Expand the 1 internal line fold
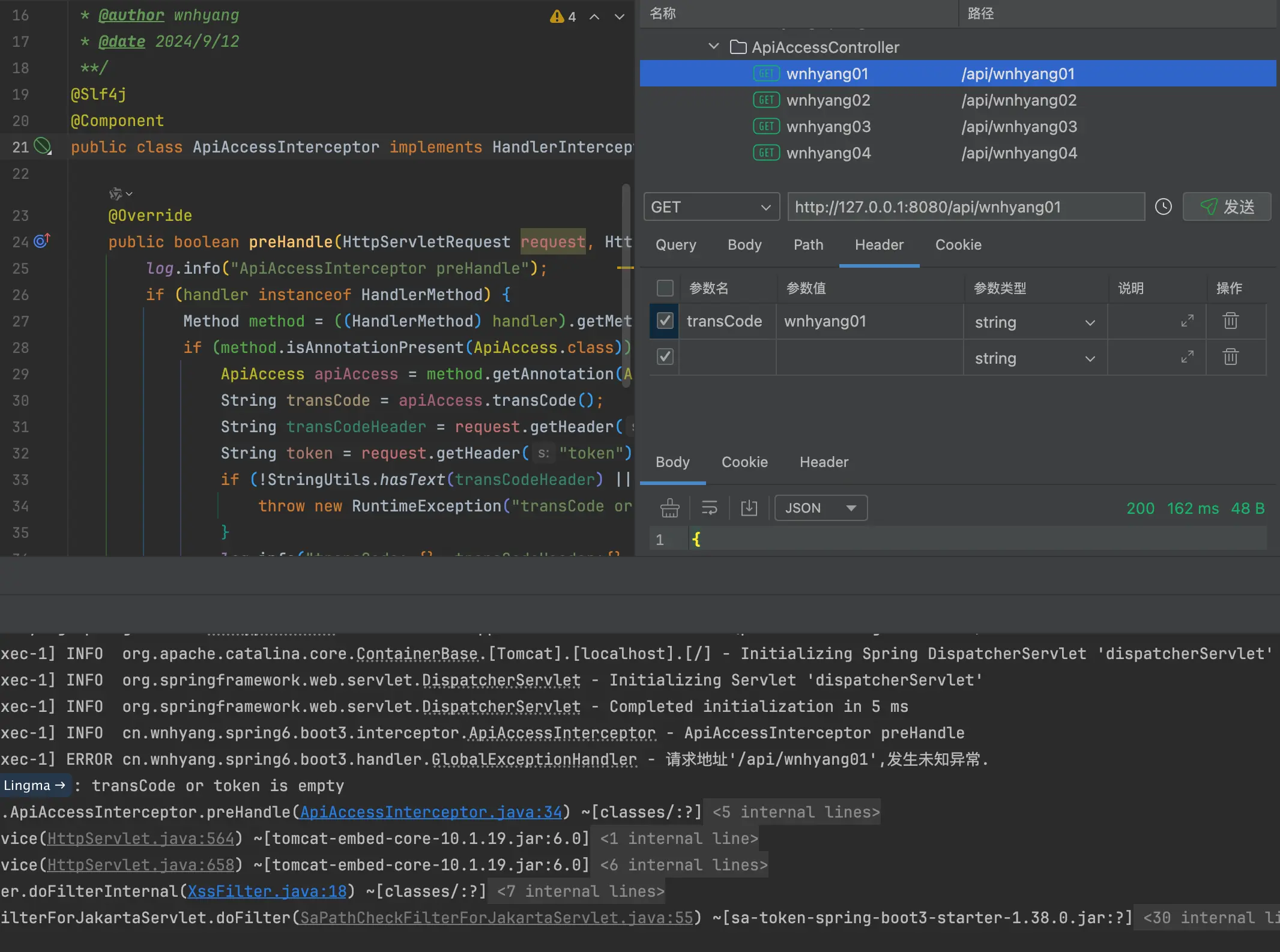The image size is (1280, 952). pyautogui.click(x=678, y=839)
